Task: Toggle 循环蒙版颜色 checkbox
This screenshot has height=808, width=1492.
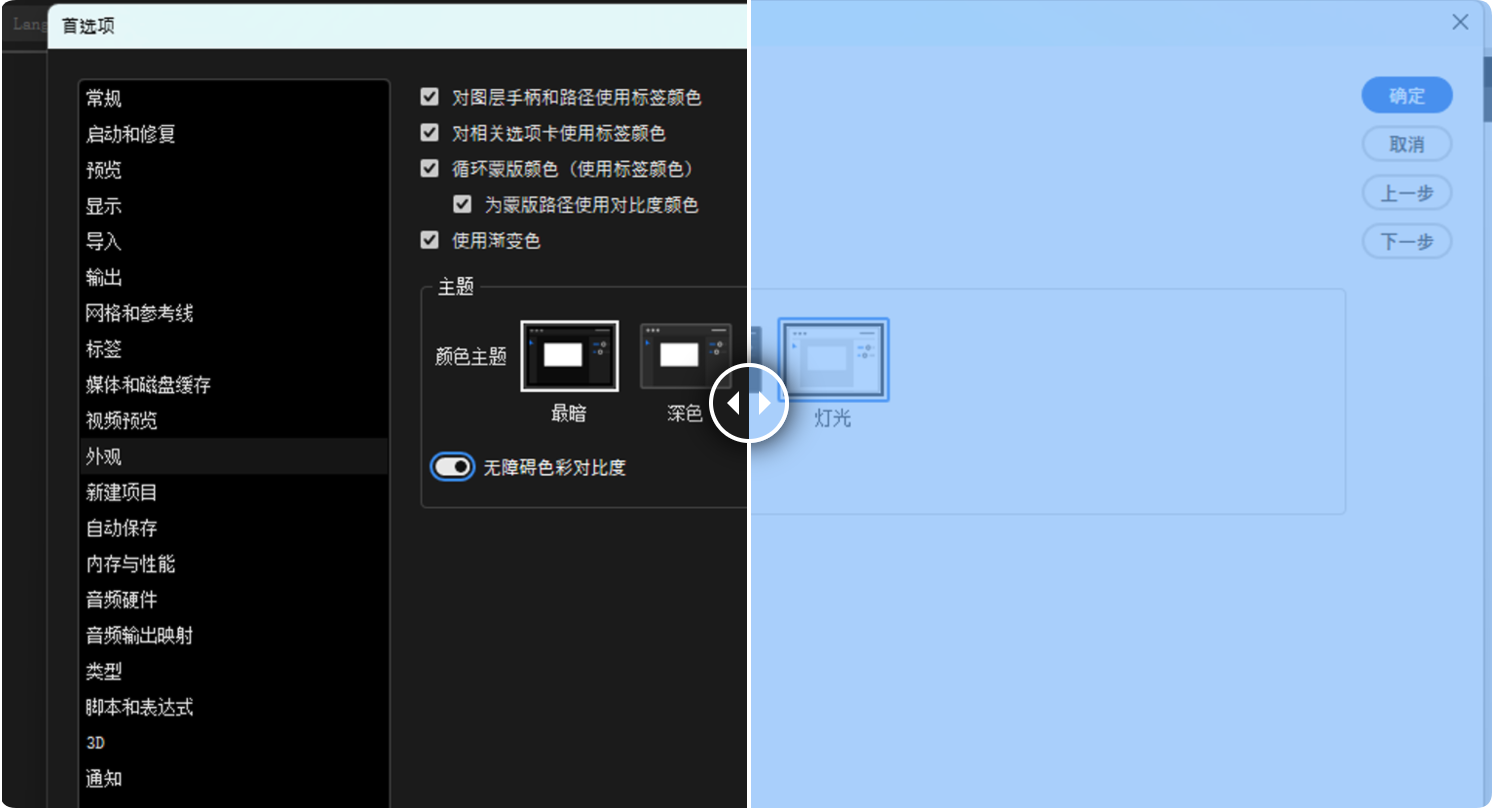Action: click(430, 169)
